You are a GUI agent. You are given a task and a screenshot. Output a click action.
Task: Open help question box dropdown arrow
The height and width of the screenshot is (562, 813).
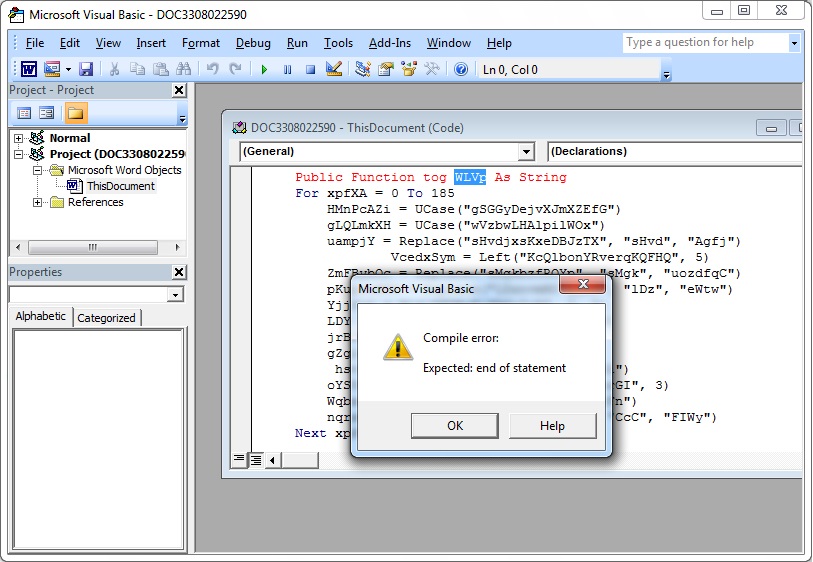794,43
